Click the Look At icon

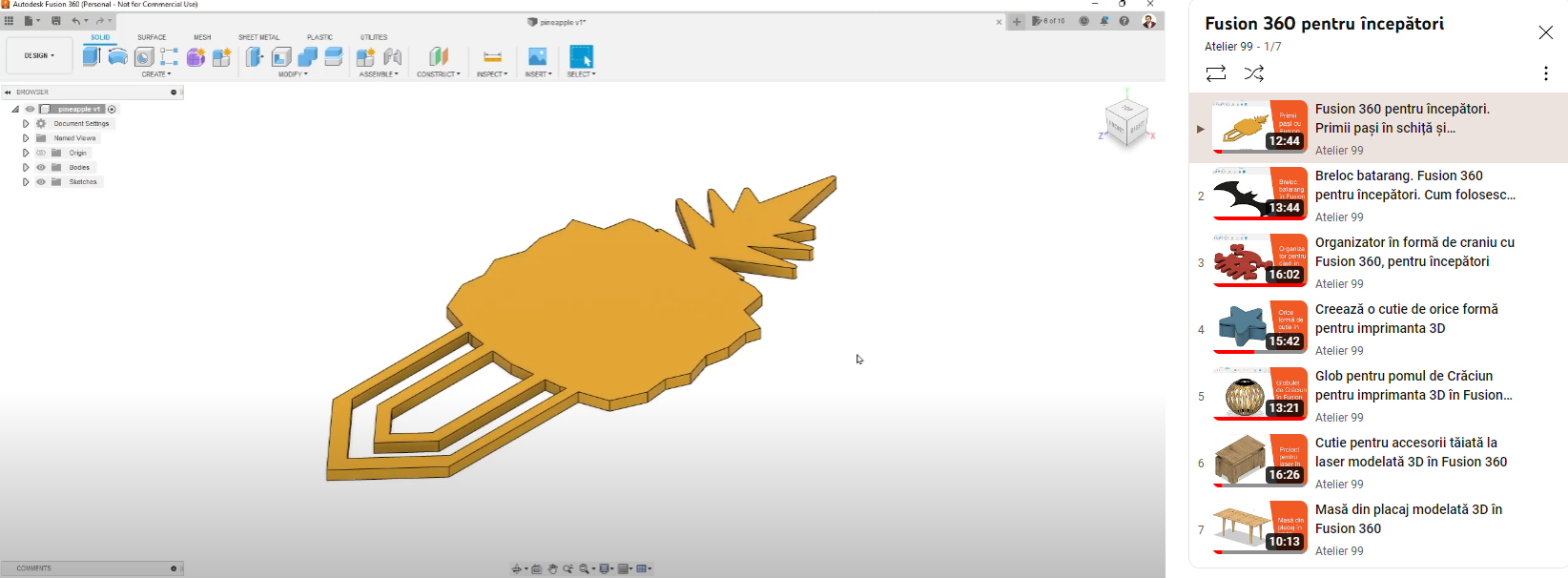point(536,568)
